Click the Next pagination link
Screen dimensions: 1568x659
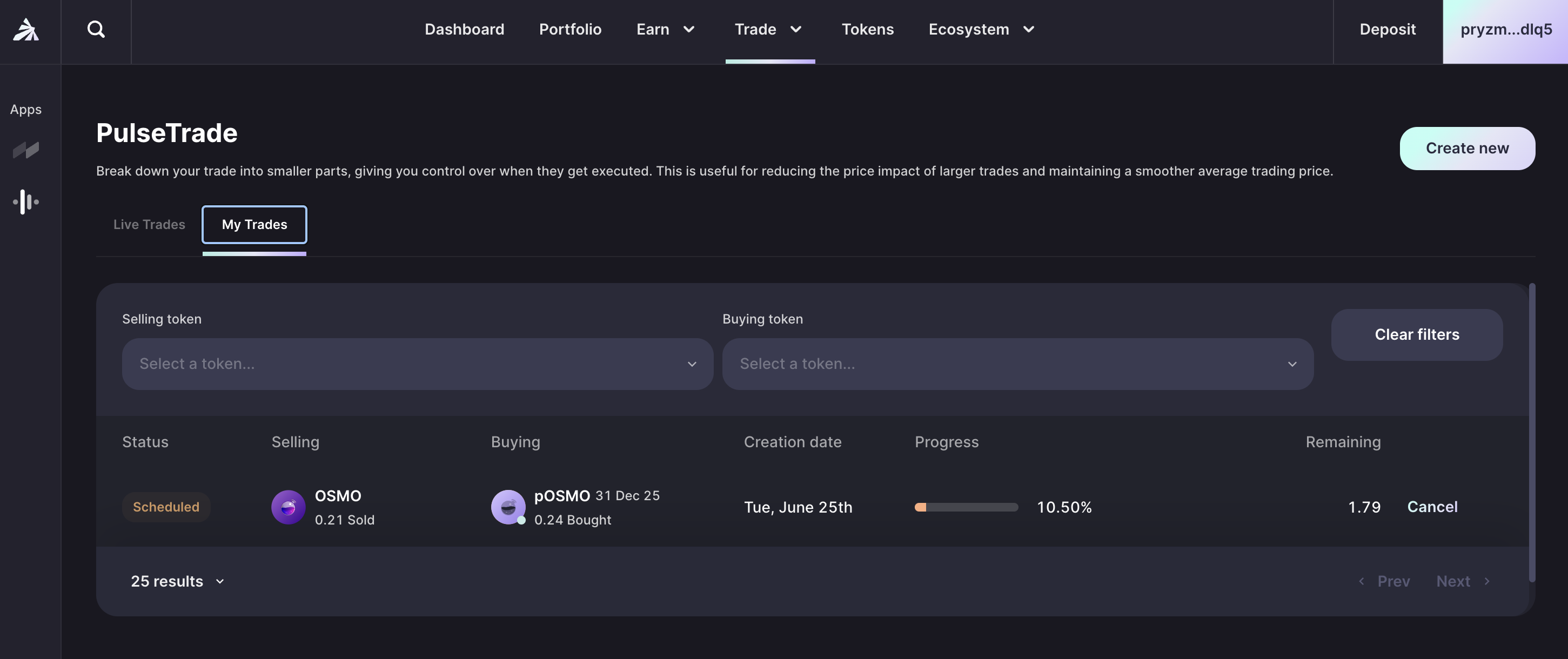[1453, 581]
